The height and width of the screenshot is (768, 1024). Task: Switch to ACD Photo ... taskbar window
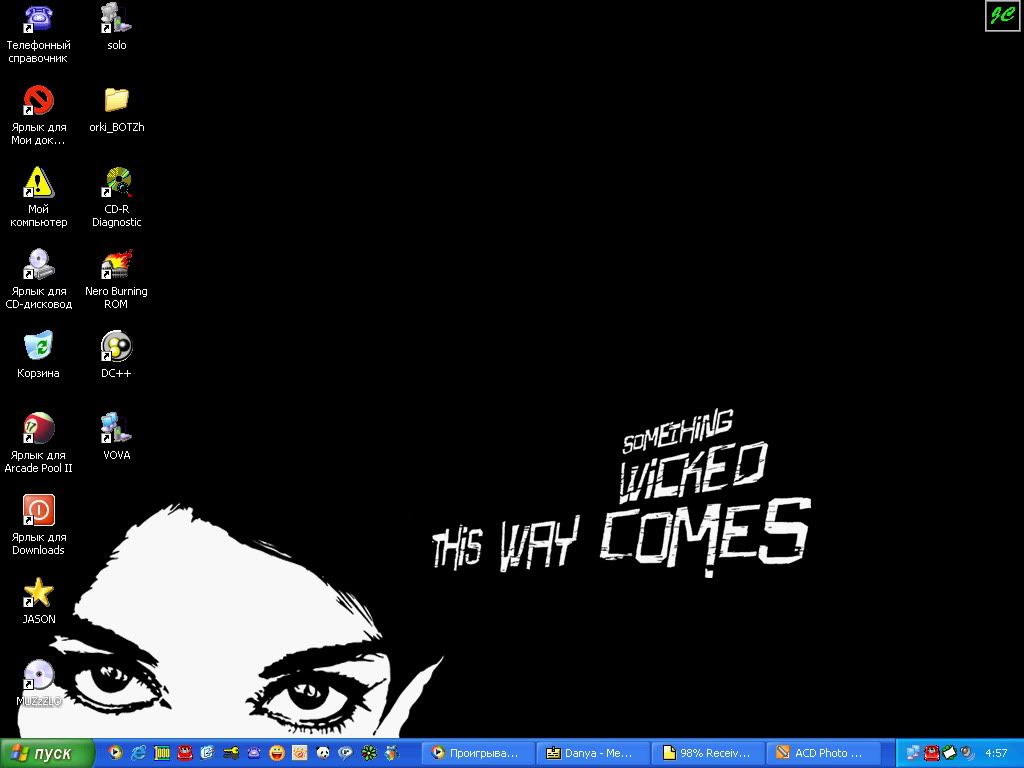(x=823, y=753)
